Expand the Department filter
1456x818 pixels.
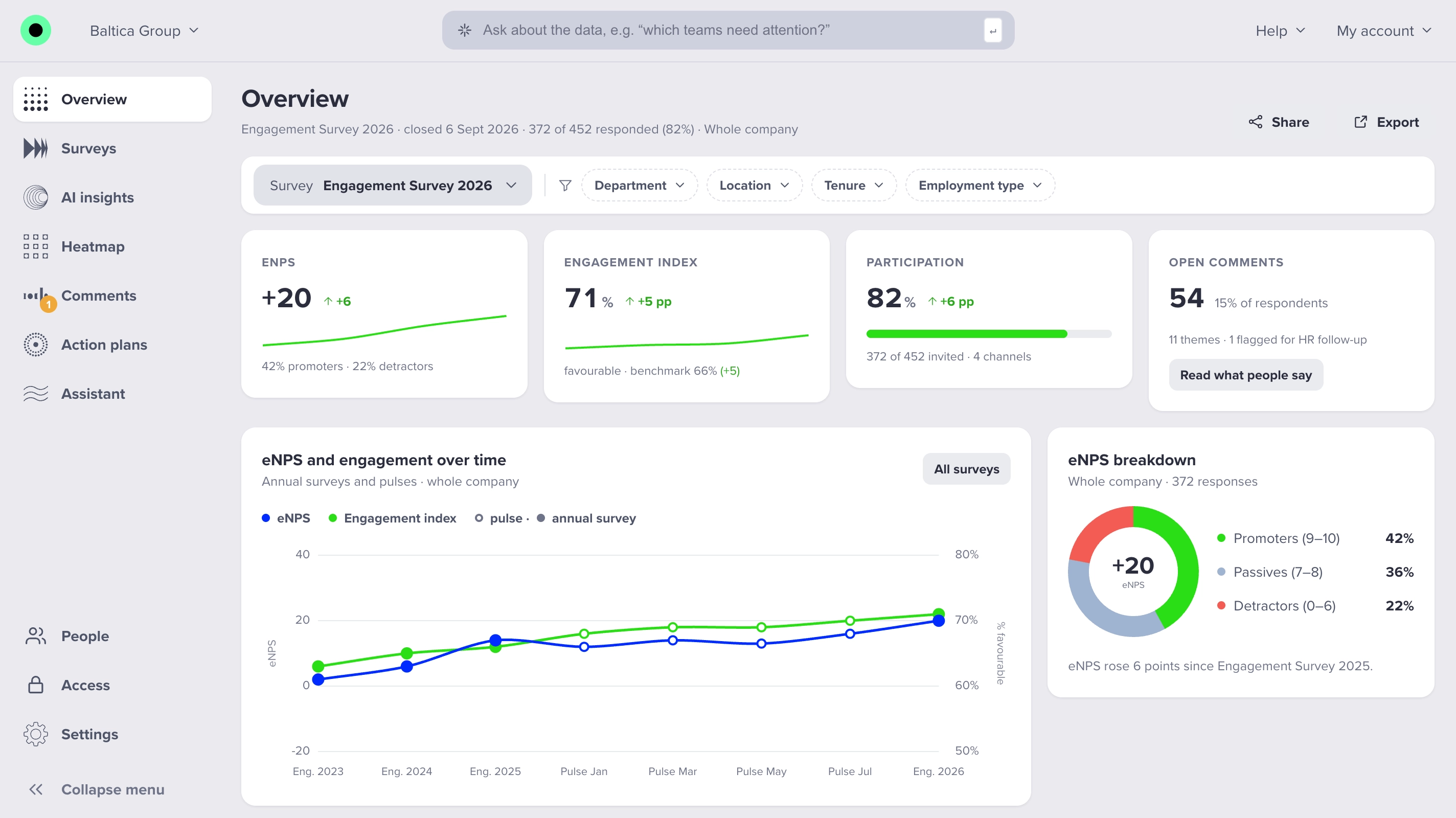639,186
